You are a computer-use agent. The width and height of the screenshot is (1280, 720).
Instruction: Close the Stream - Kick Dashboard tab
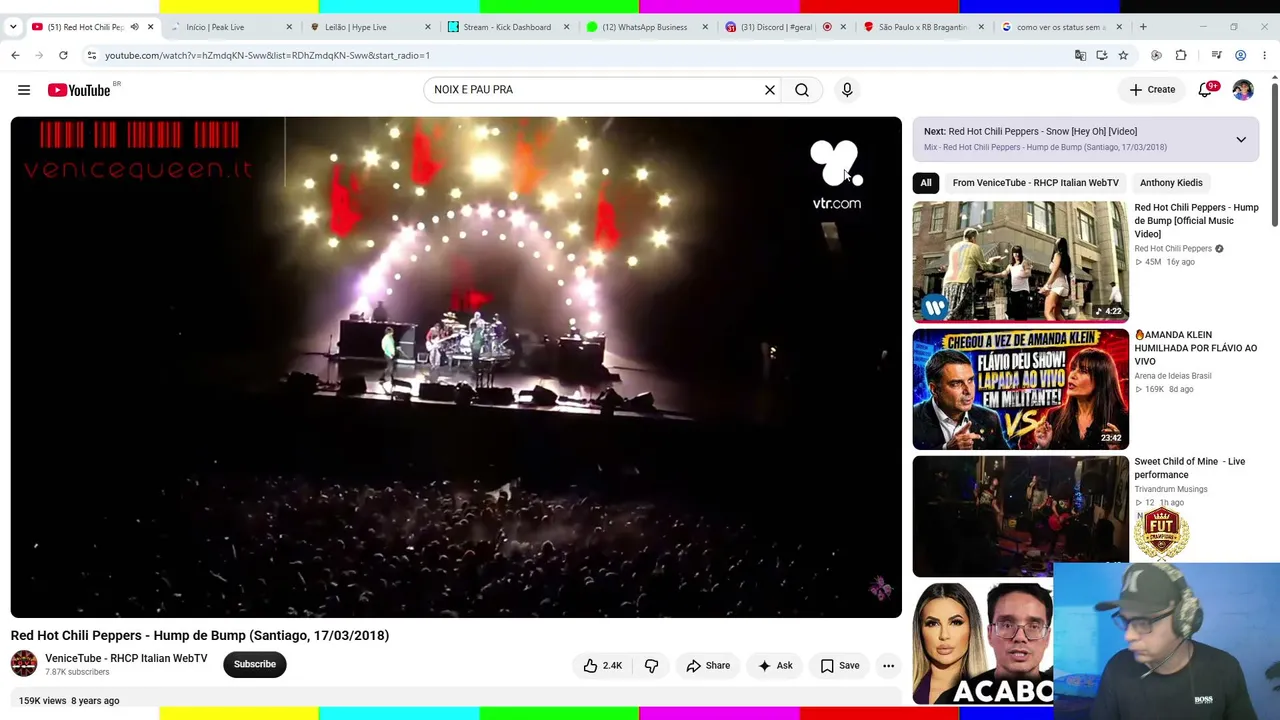[566, 27]
